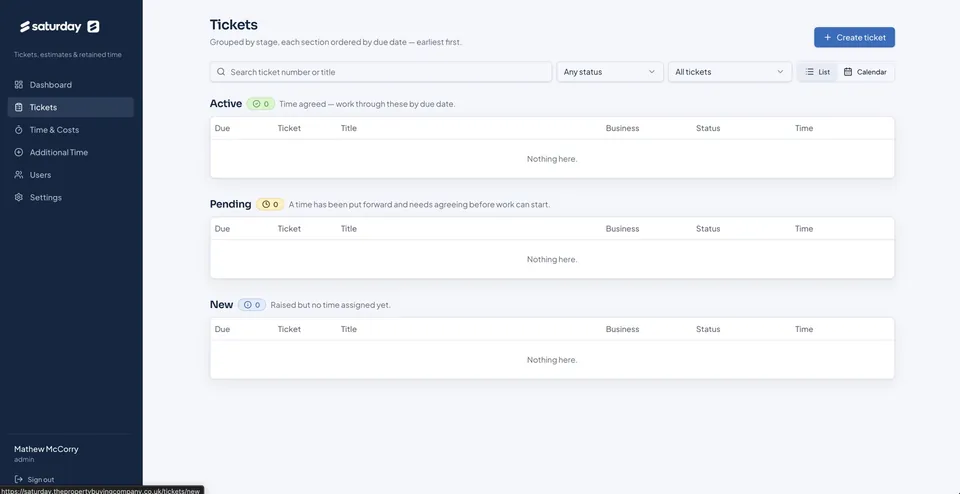Click the Settings gear icon
The image size is (960, 494).
coord(18,198)
